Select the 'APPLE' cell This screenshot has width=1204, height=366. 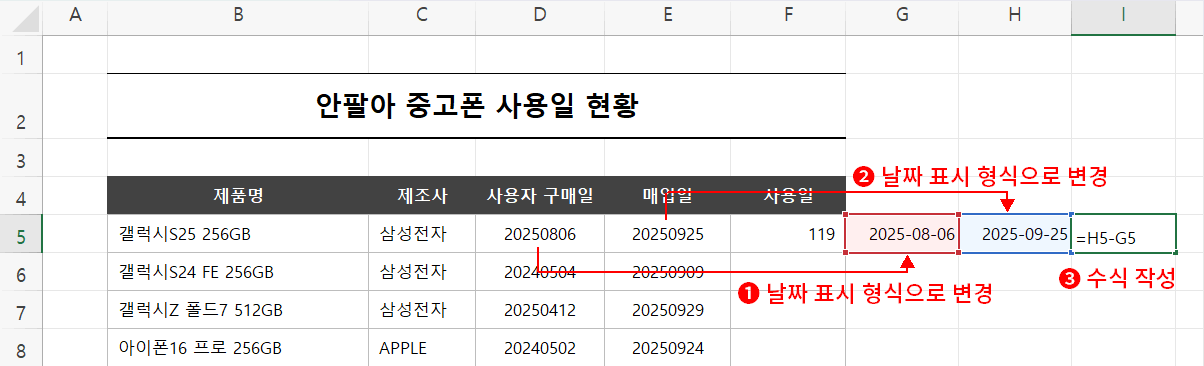tap(422, 347)
